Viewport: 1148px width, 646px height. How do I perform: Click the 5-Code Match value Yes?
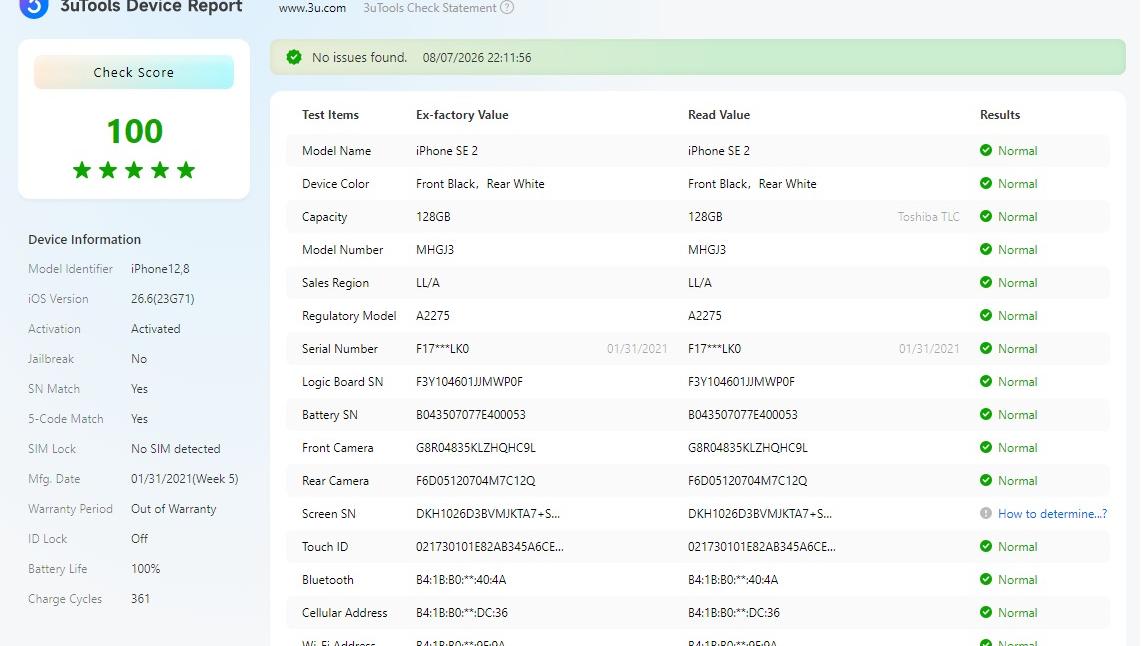(x=139, y=419)
